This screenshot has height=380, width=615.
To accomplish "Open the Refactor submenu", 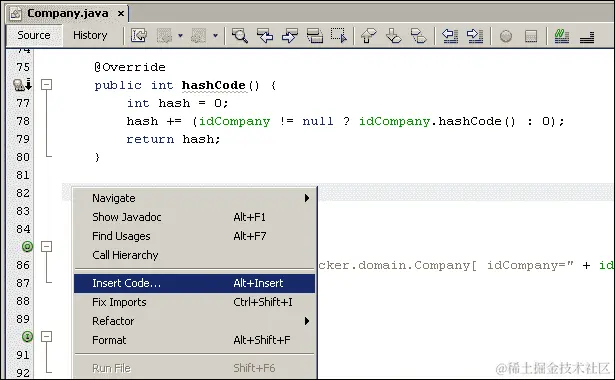I will click(x=195, y=321).
